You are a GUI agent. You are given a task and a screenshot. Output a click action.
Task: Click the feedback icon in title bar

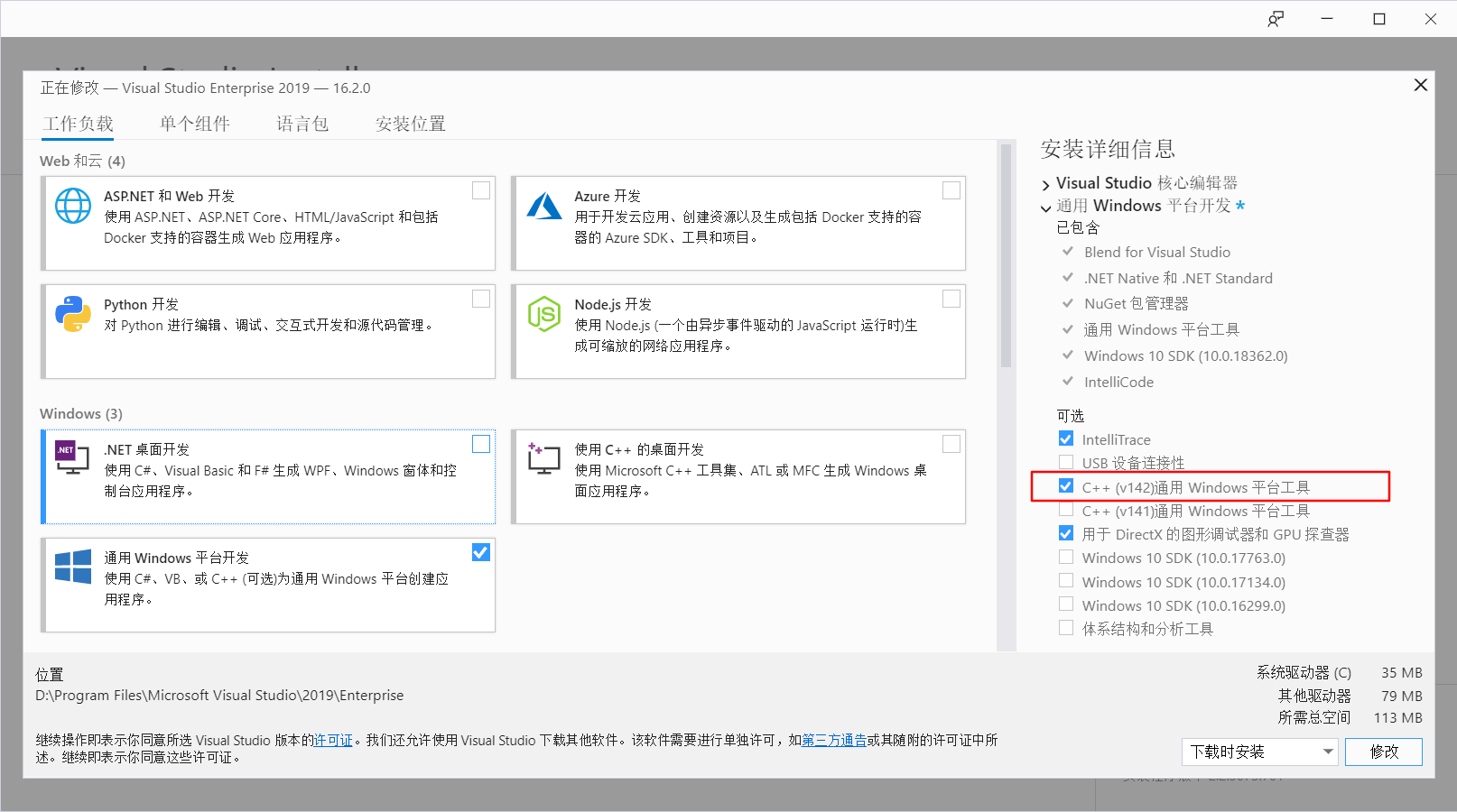(1276, 19)
